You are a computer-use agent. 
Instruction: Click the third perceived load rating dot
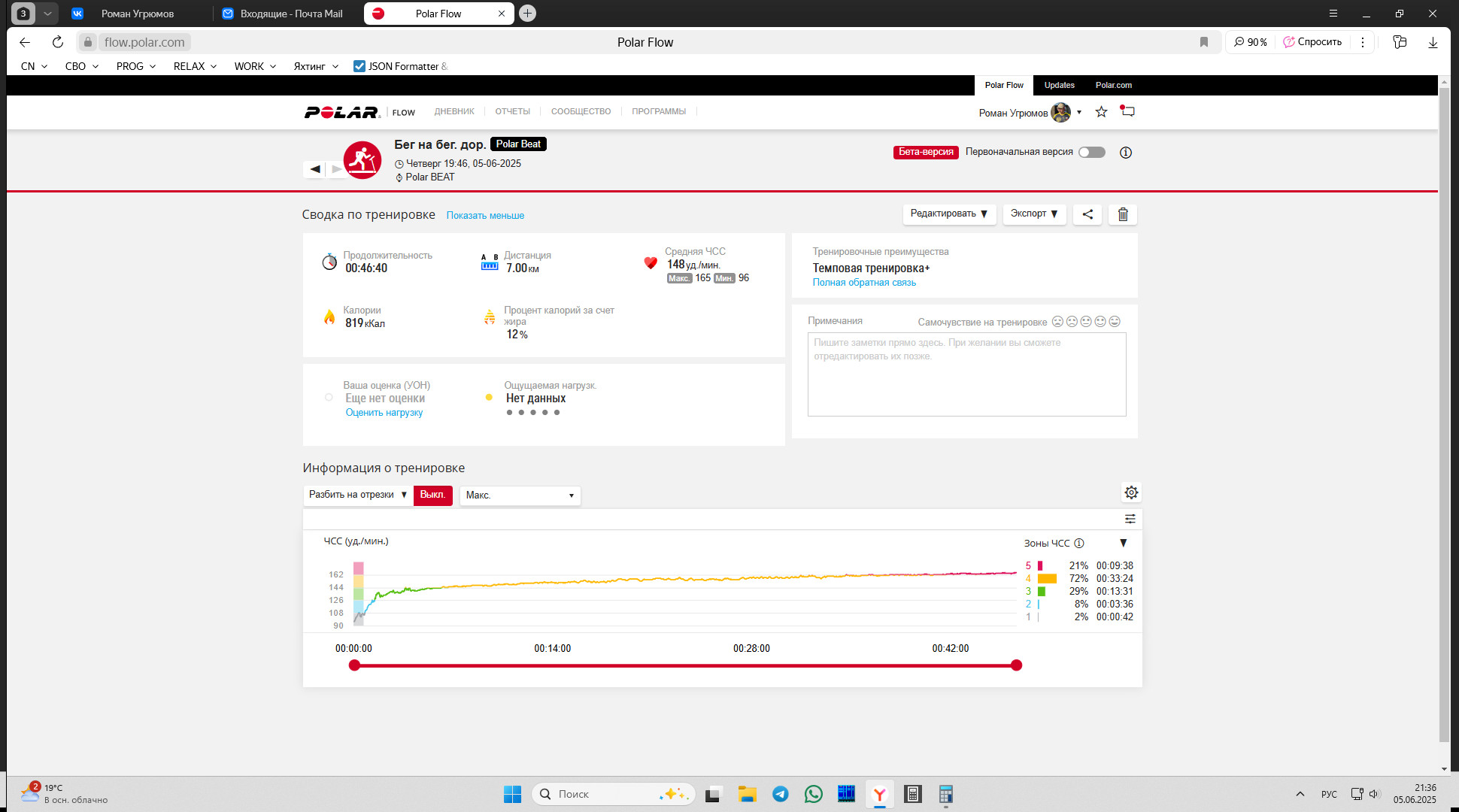[533, 413]
